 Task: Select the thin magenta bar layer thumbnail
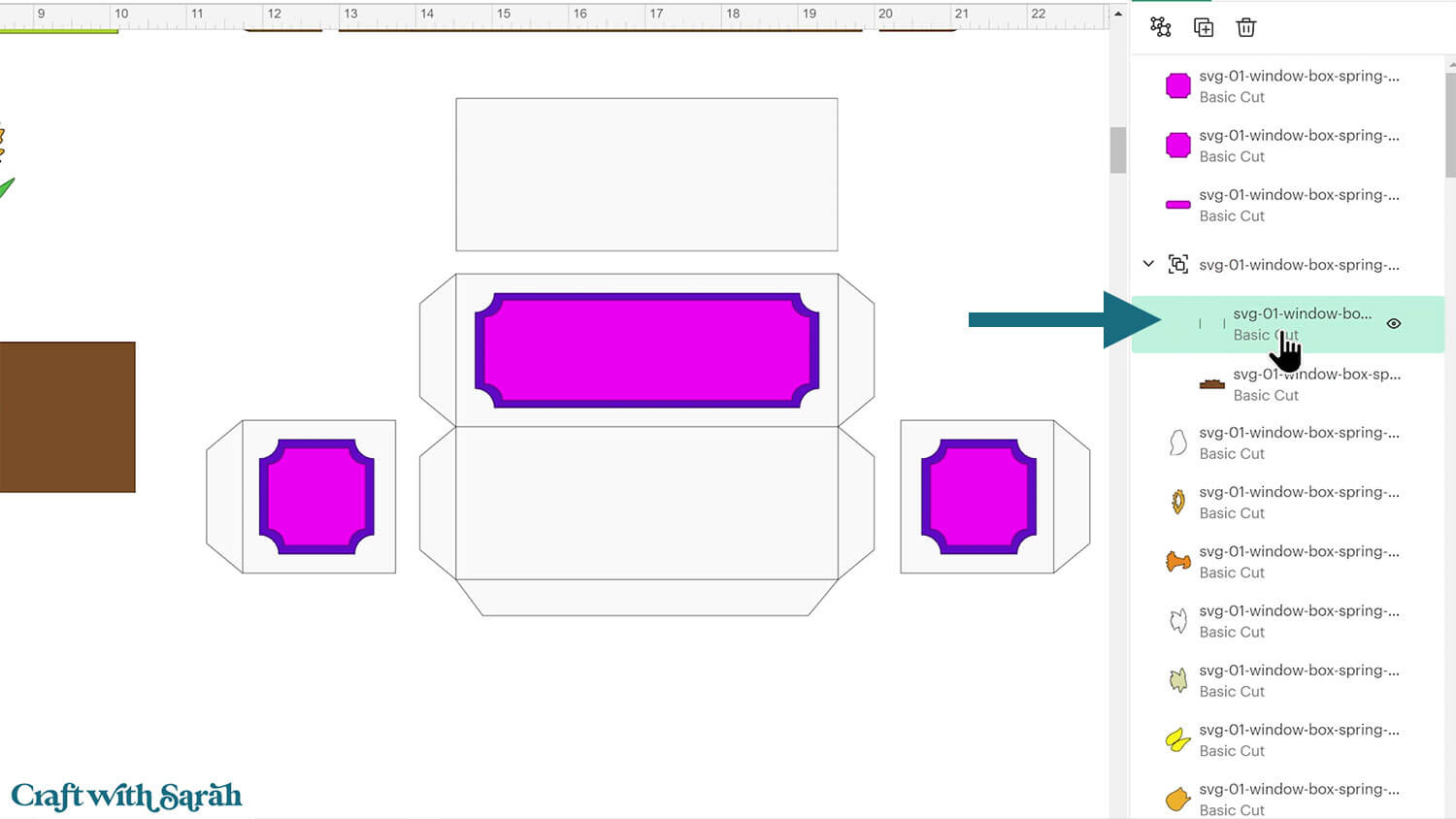tap(1177, 205)
